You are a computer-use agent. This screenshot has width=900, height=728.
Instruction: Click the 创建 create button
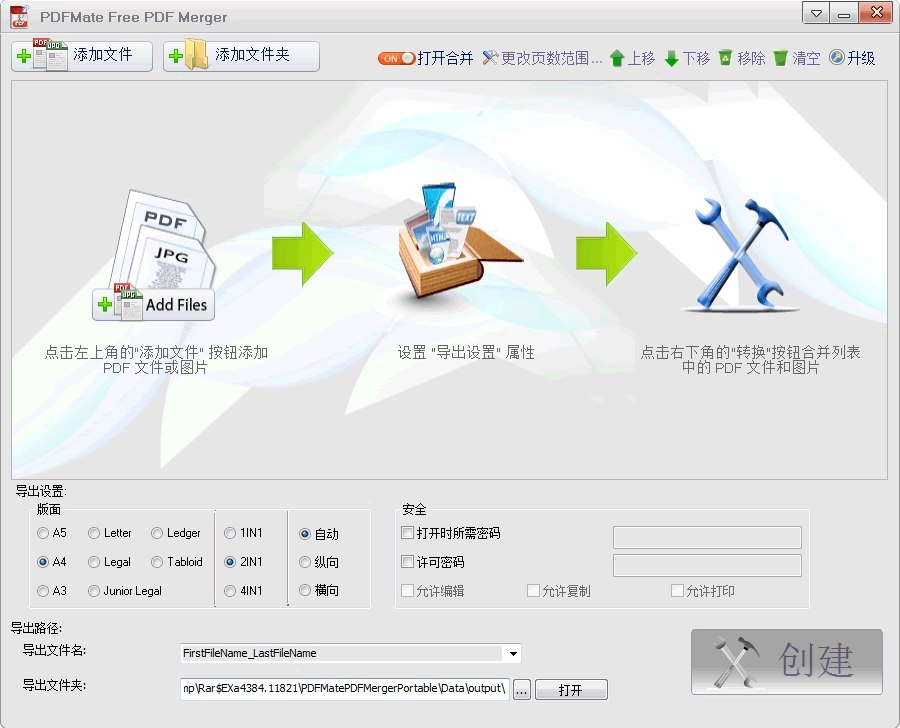[787, 662]
